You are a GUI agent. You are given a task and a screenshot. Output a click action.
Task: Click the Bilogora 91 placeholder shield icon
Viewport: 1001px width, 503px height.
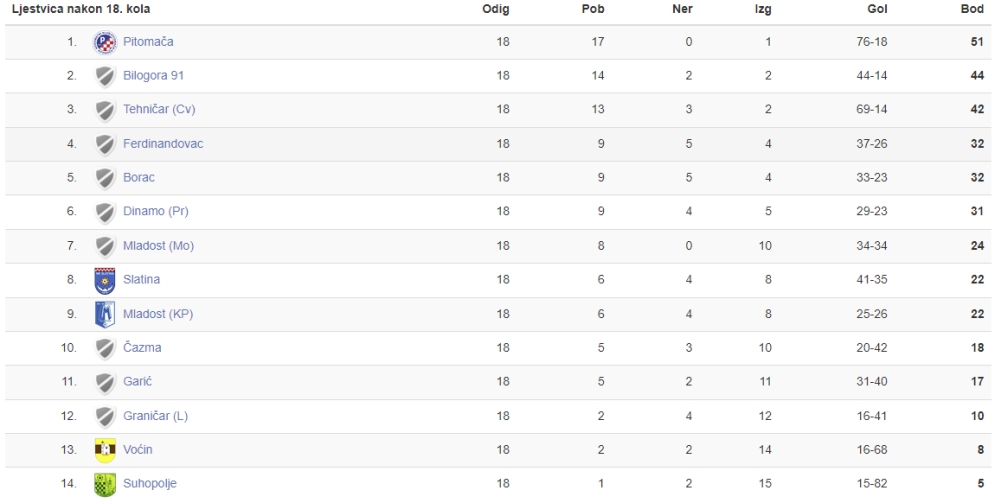[x=105, y=76]
